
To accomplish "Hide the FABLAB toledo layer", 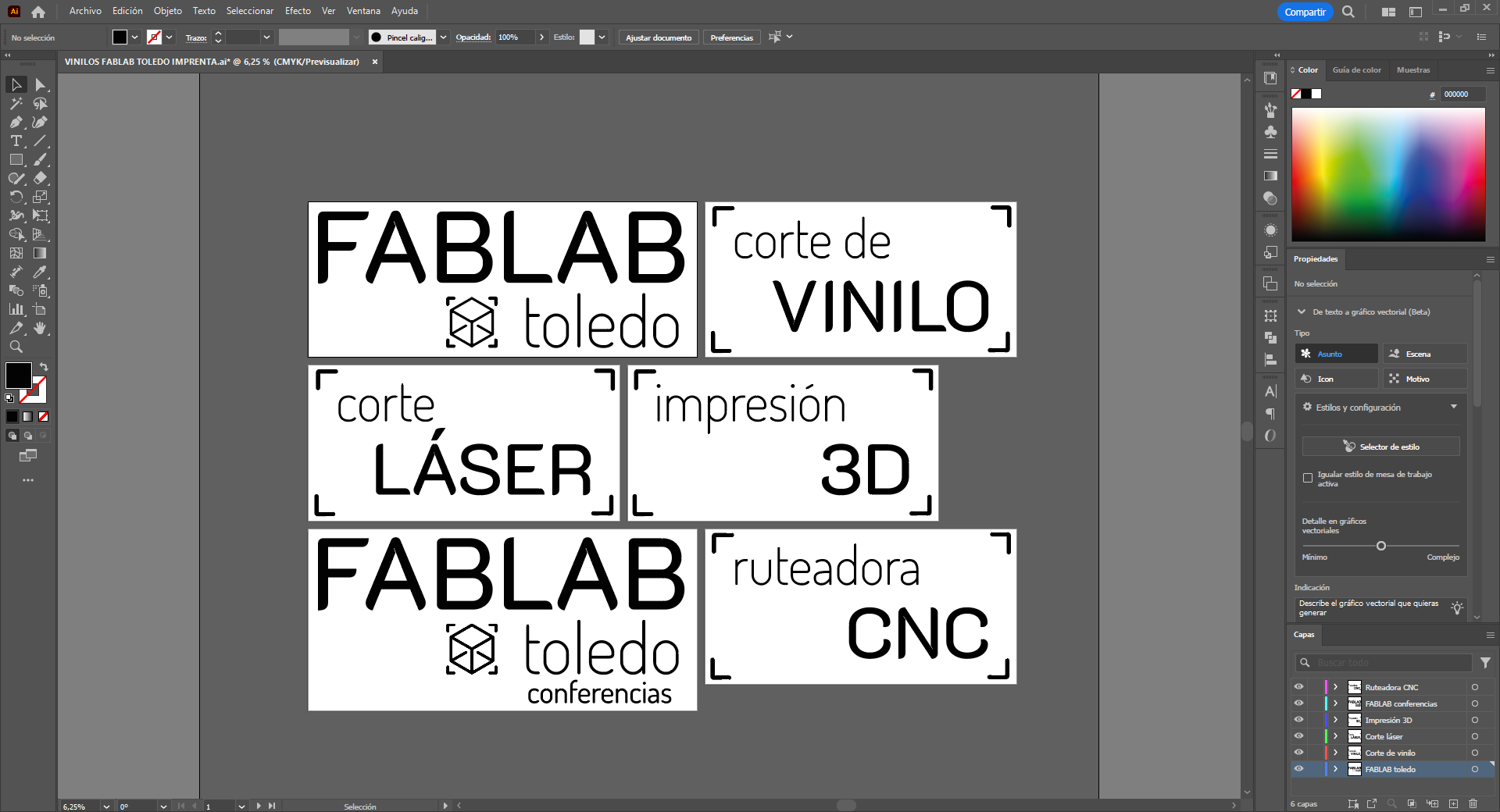I will (x=1298, y=769).
